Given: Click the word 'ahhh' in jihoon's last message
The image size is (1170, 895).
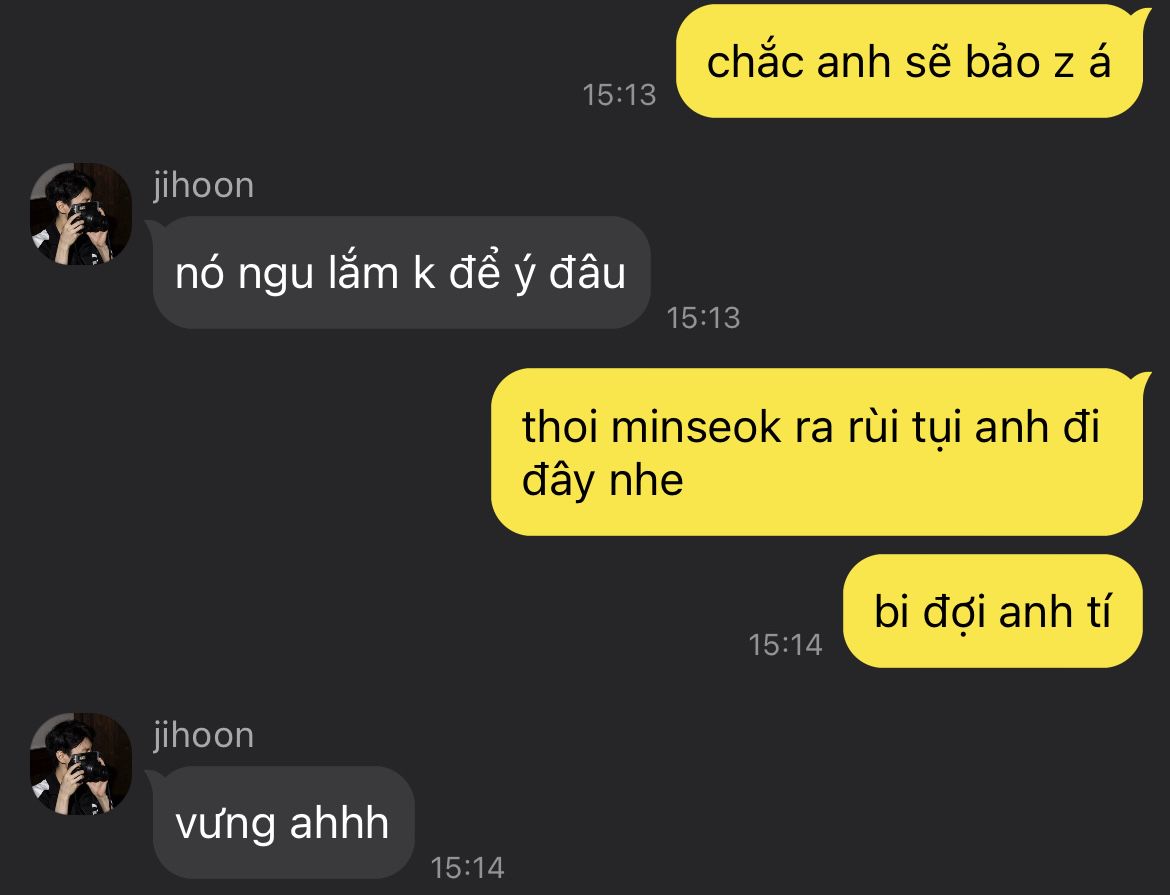Looking at the screenshot, I should point(340,823).
